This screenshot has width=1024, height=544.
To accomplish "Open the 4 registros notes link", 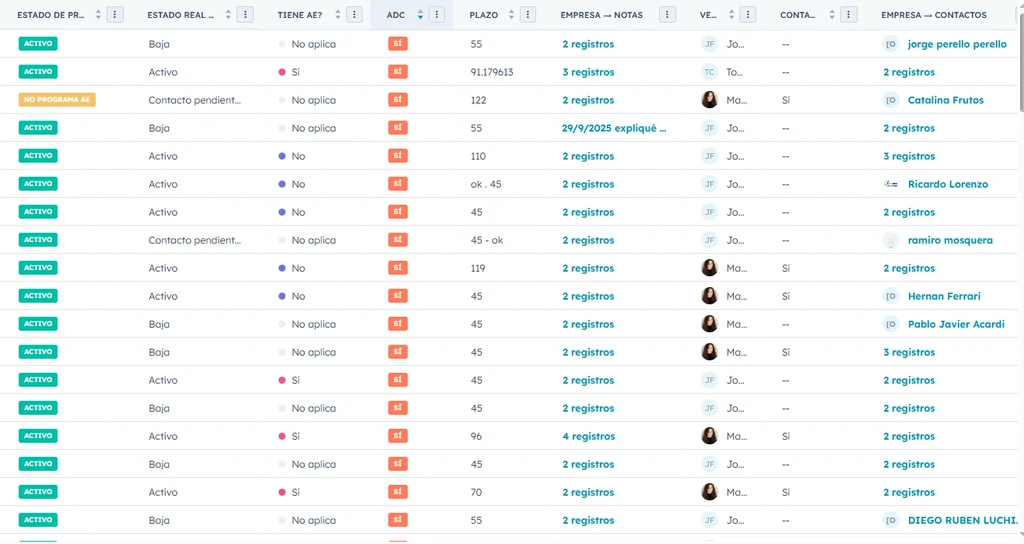I will coord(588,436).
